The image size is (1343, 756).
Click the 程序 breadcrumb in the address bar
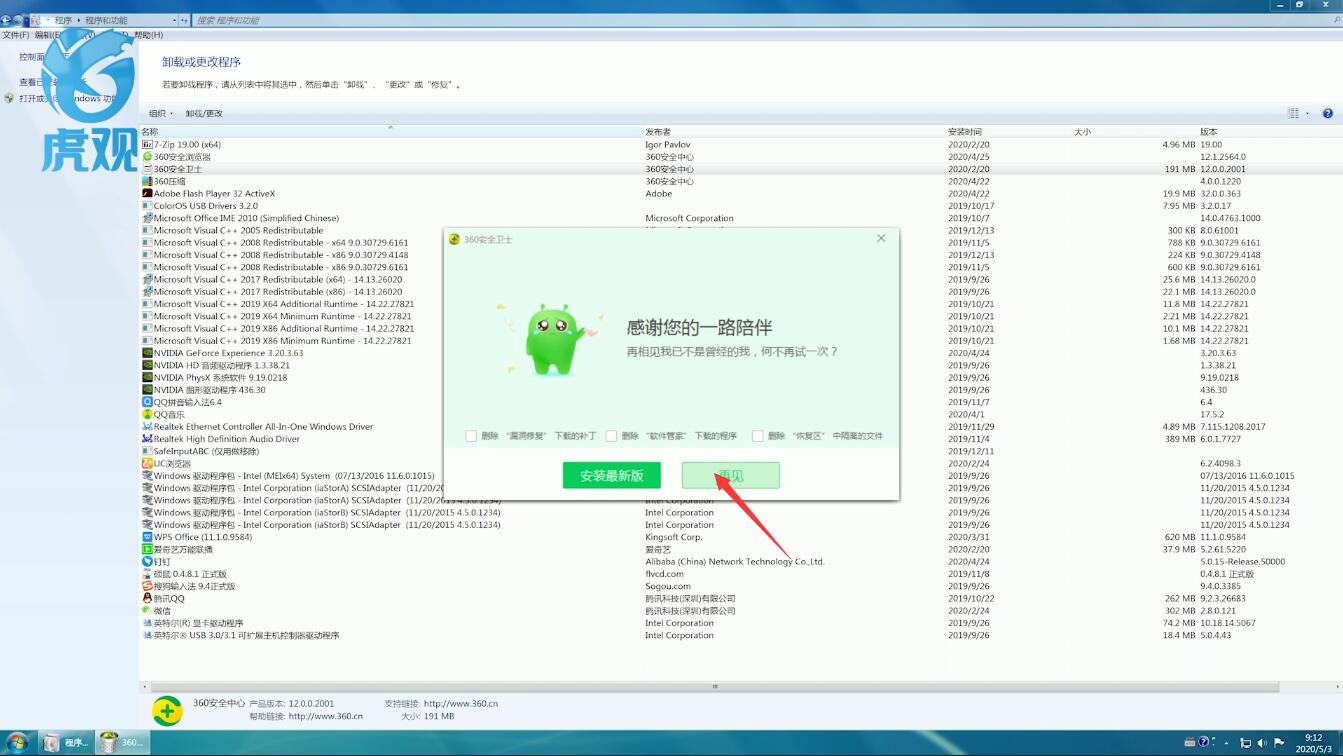click(63, 20)
